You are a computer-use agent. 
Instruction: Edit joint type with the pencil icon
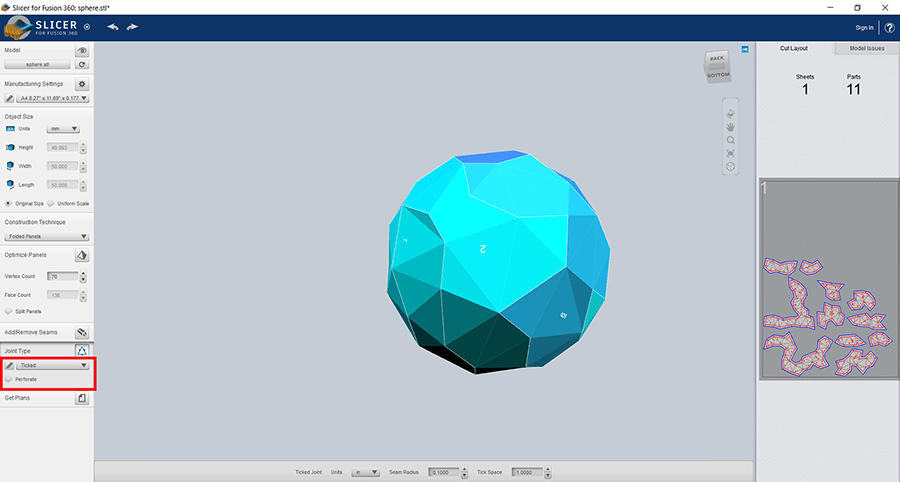point(9,365)
